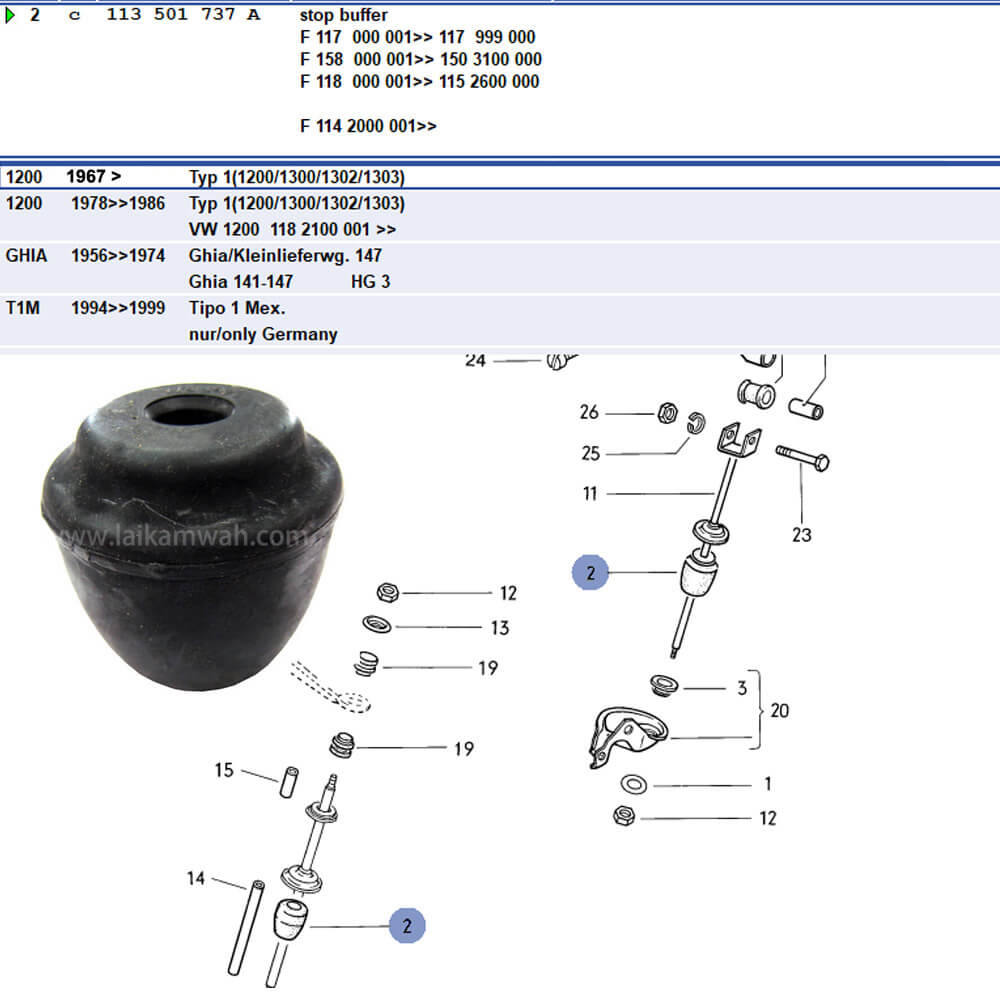Click blue callout 2 at diagram bottom

[407, 926]
